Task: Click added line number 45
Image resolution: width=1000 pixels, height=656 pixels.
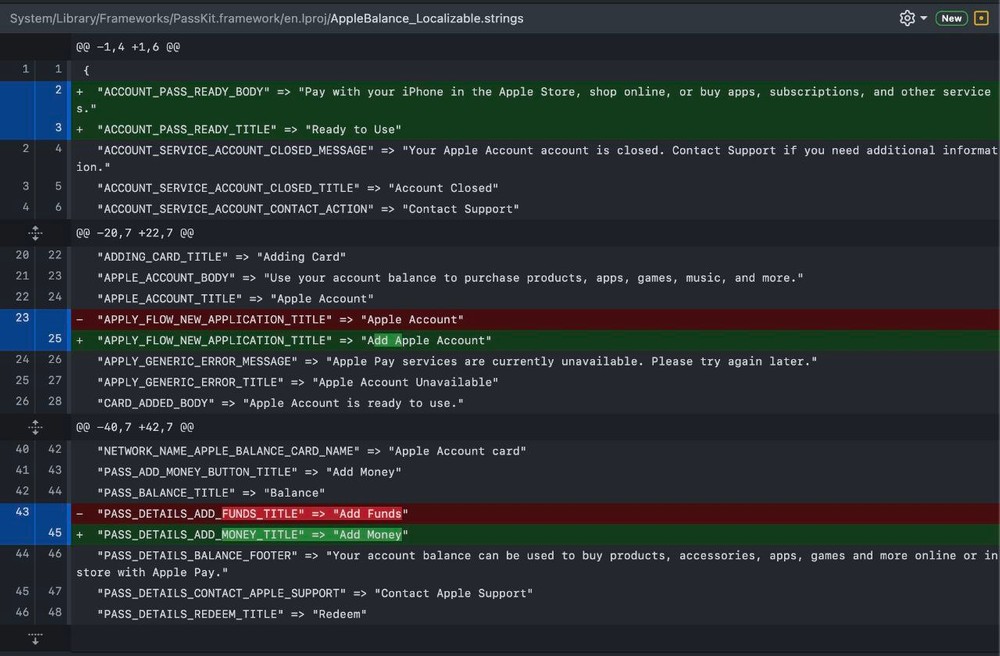Action: pos(55,532)
